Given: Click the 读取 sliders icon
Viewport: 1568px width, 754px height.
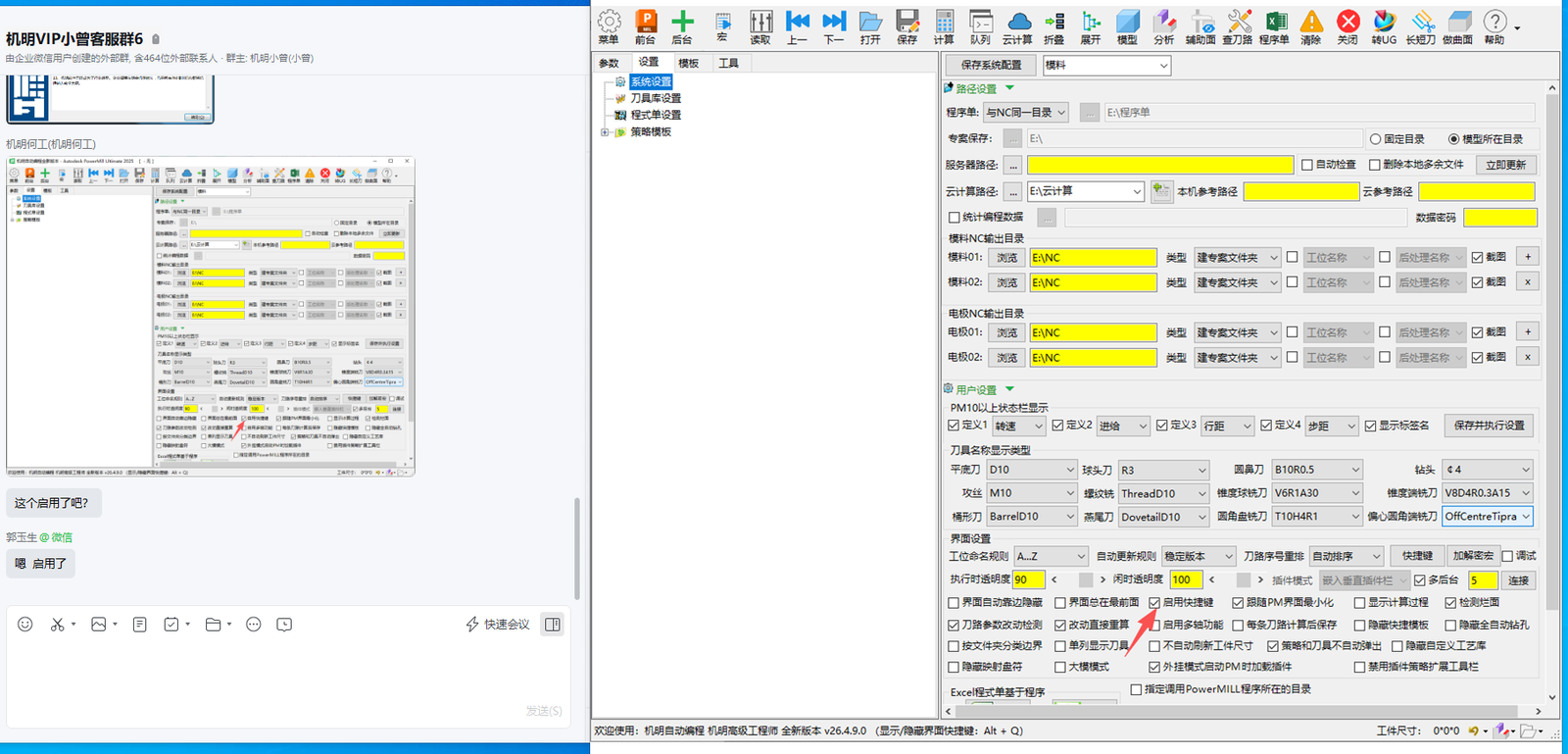Looking at the screenshot, I should (760, 26).
